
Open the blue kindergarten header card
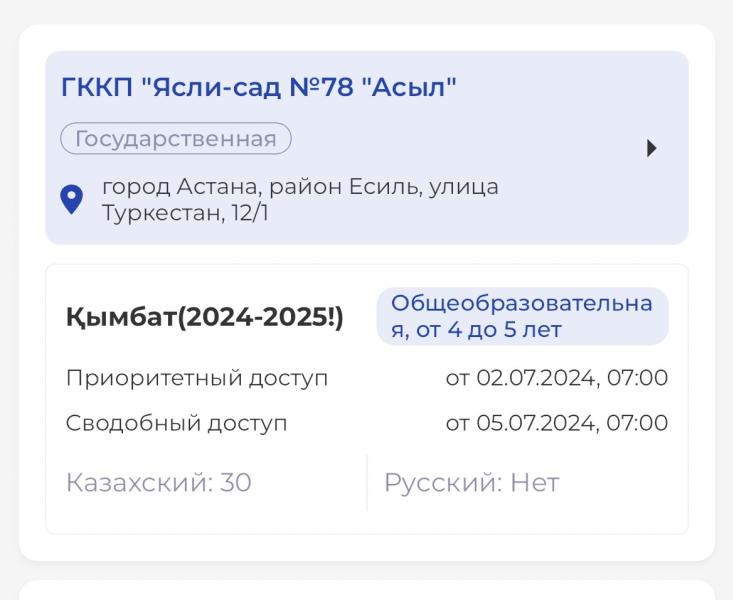[x=367, y=148]
